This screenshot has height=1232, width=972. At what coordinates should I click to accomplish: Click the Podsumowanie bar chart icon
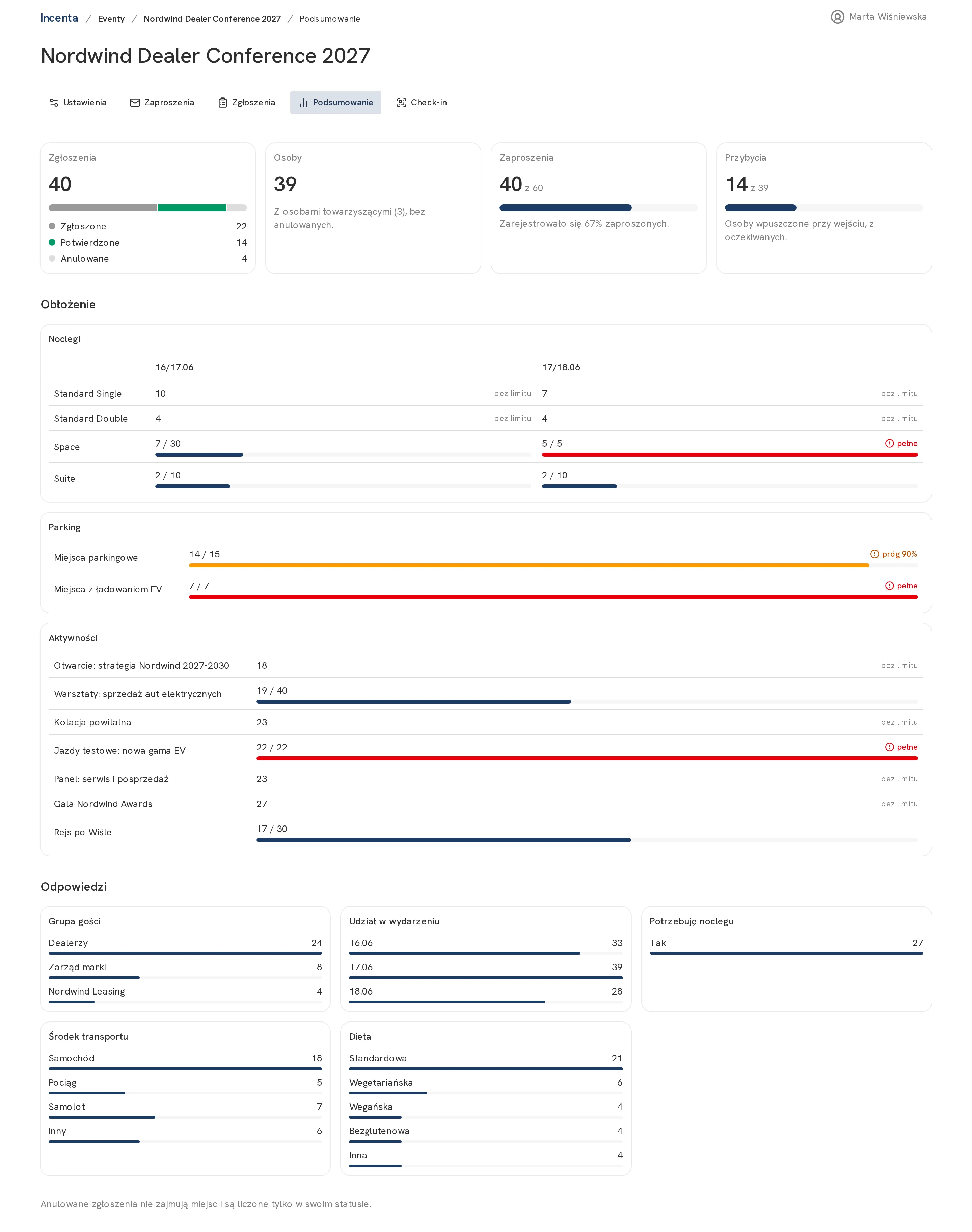(304, 102)
